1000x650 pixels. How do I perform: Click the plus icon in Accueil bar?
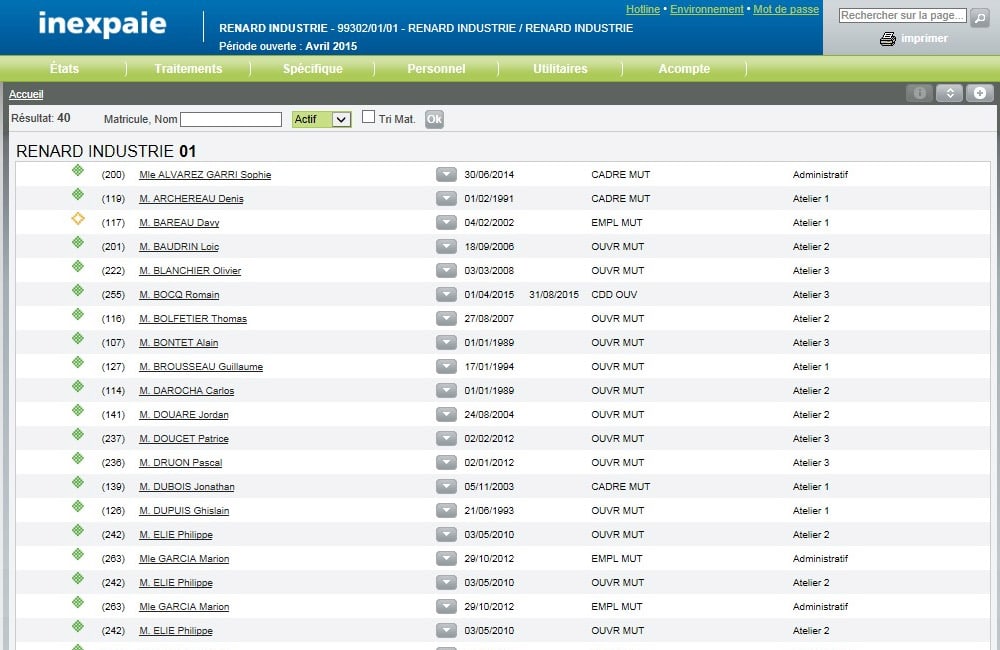980,93
